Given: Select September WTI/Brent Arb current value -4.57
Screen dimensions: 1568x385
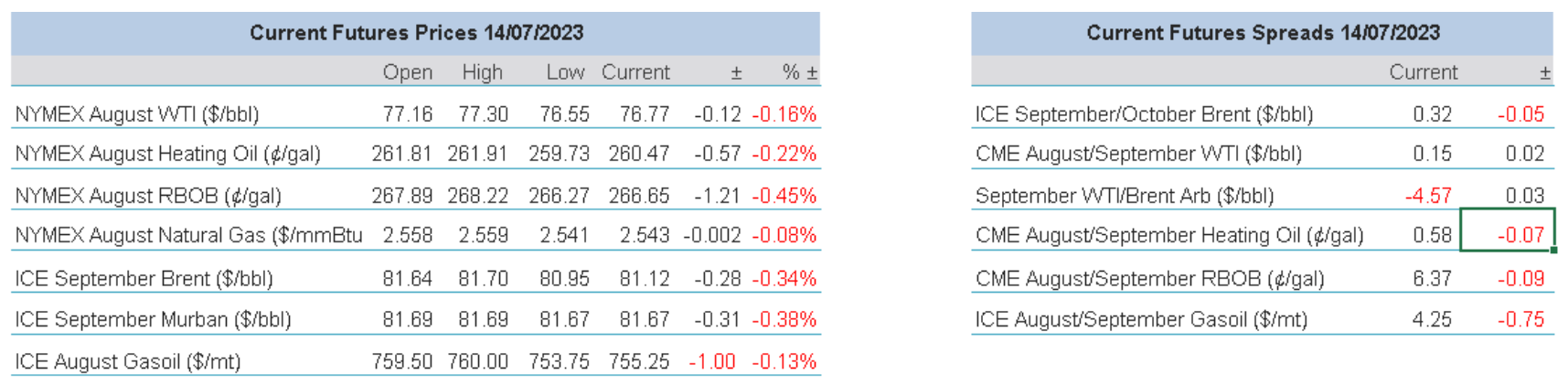Looking at the screenshot, I should 1428,196.
